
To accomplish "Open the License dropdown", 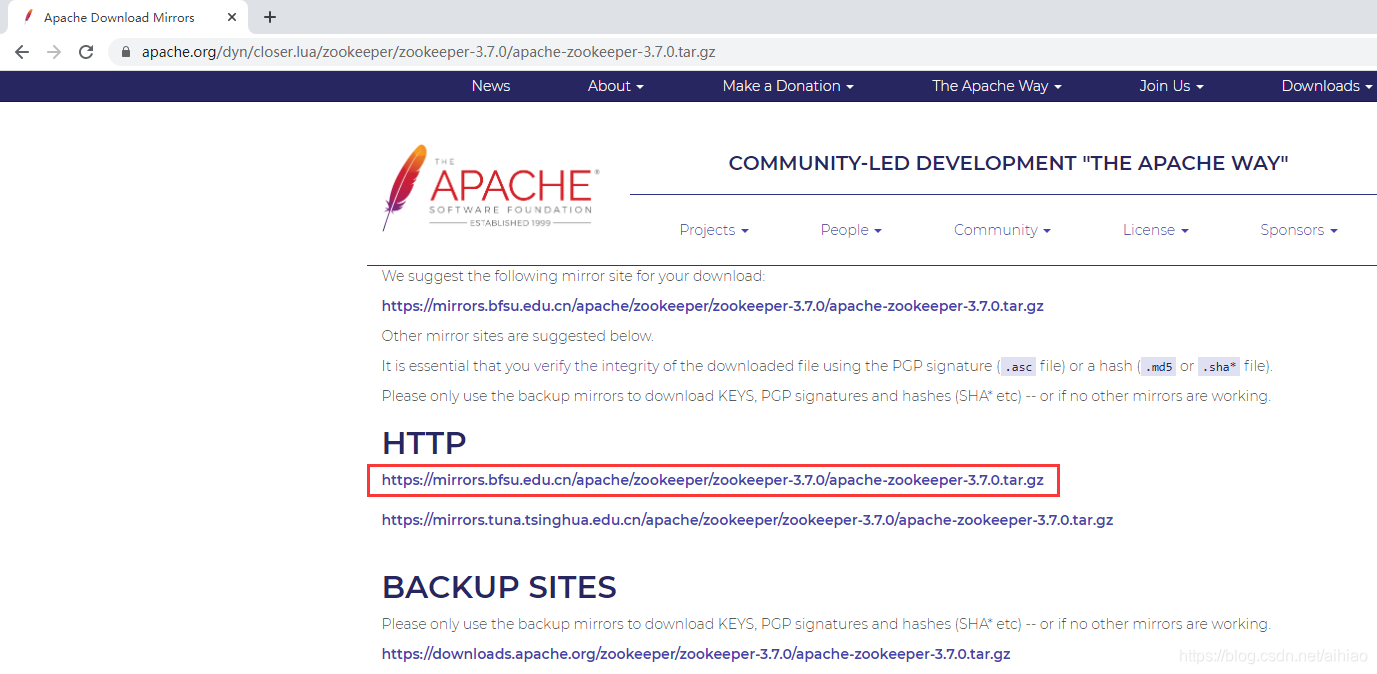I will (1156, 230).
